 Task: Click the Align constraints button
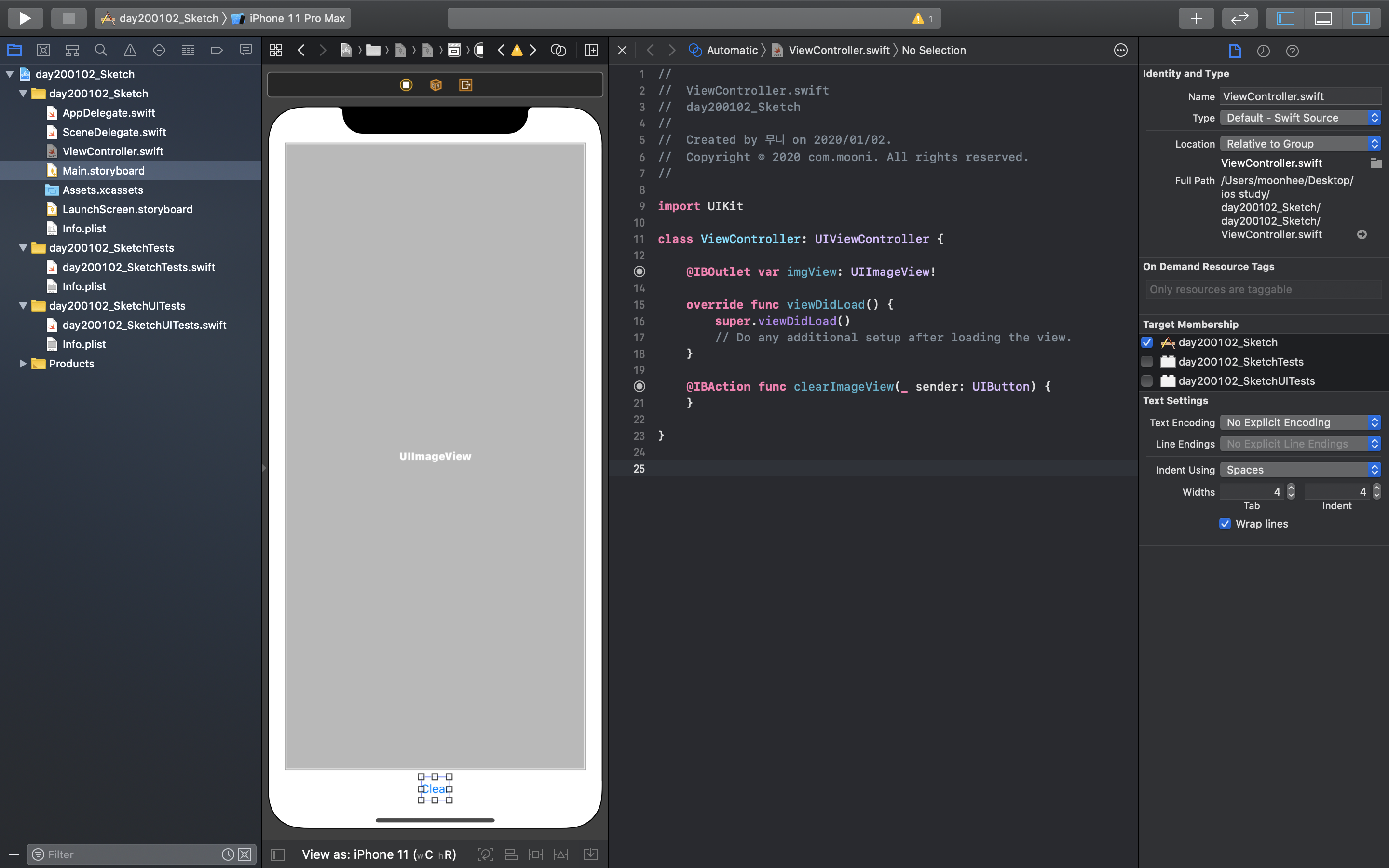[510, 854]
